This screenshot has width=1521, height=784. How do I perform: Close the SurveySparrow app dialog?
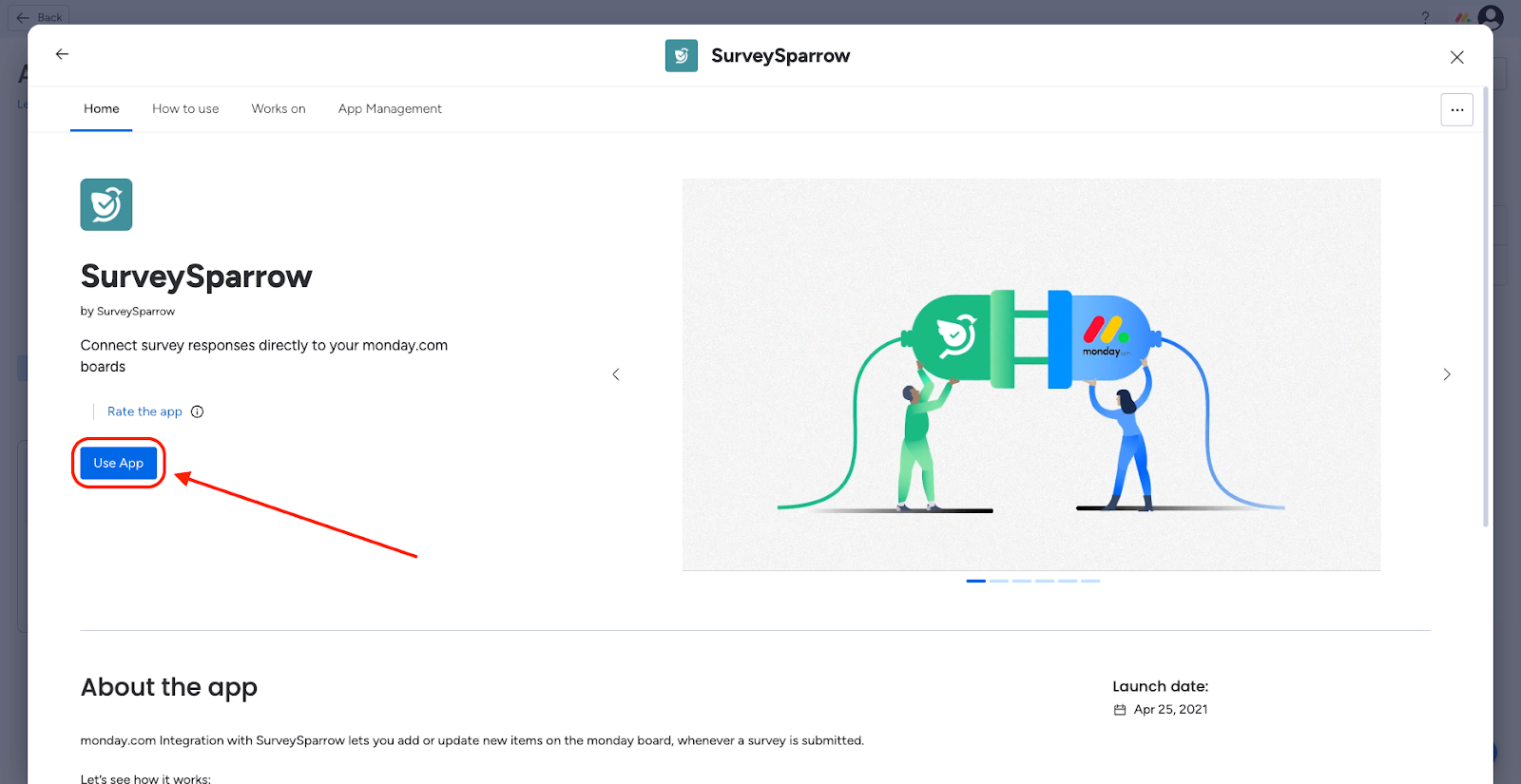(x=1456, y=57)
